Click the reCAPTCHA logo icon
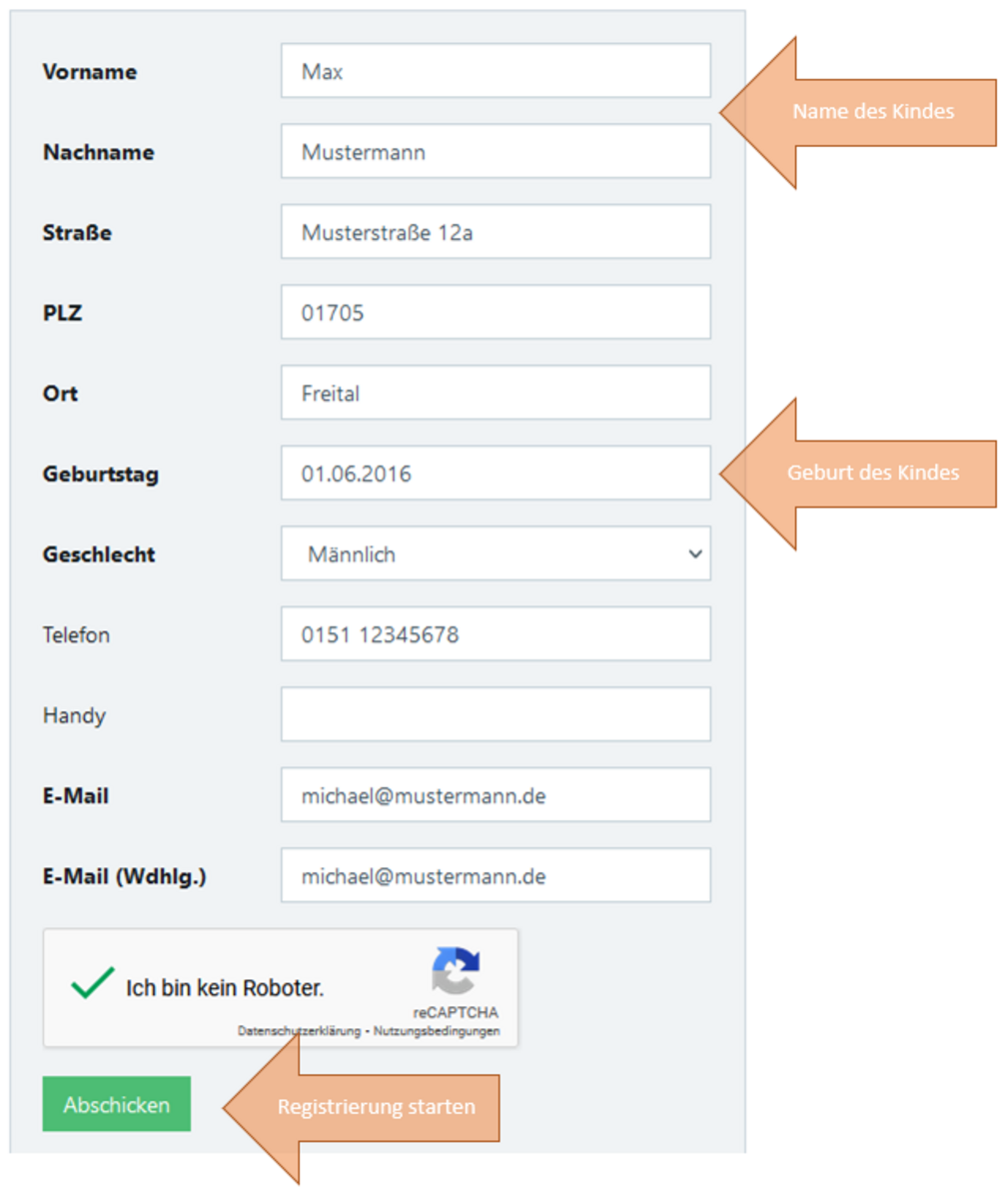The height and width of the screenshot is (1199, 1008). pyautogui.click(x=456, y=971)
